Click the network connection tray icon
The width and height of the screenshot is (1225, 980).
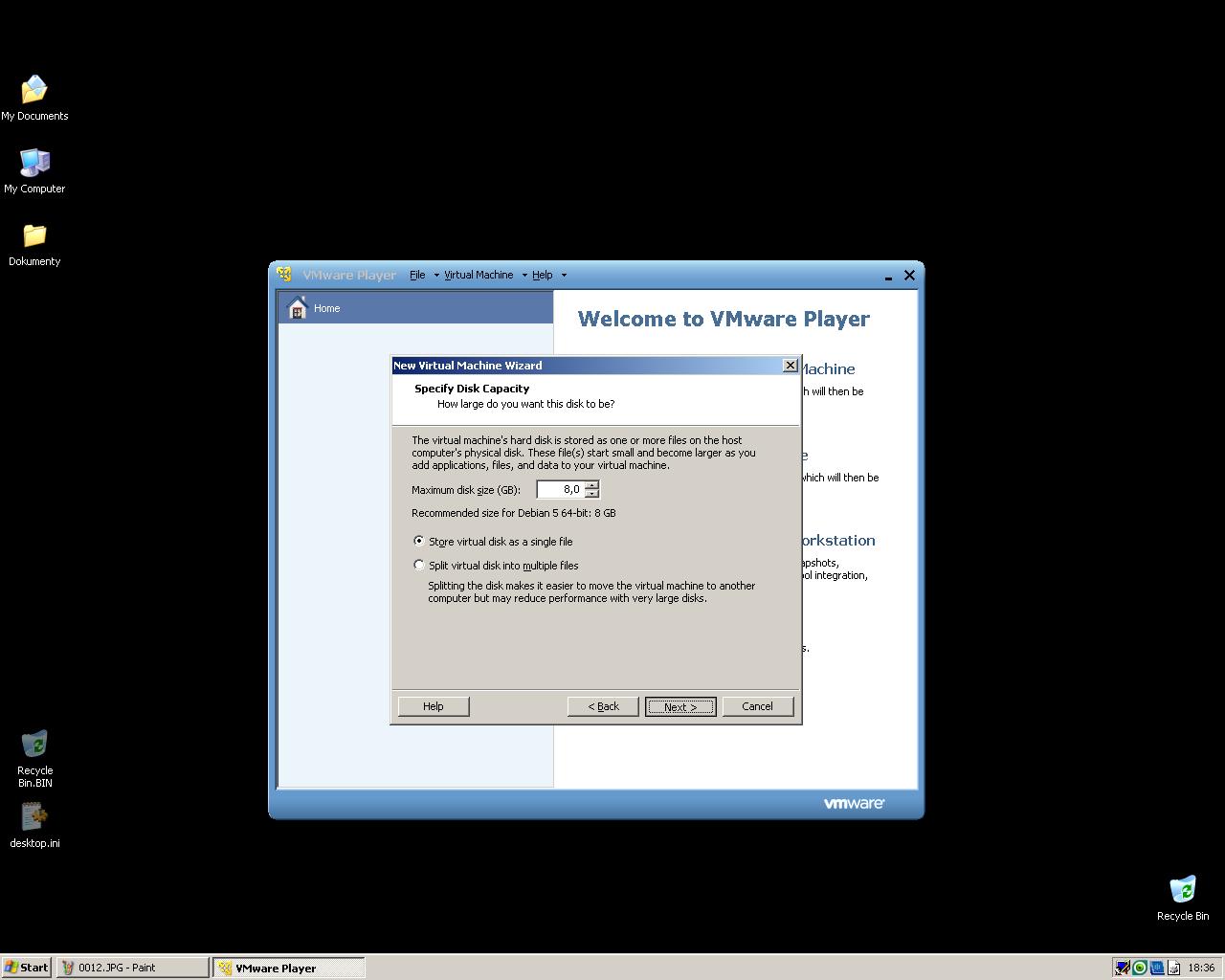[1122, 968]
